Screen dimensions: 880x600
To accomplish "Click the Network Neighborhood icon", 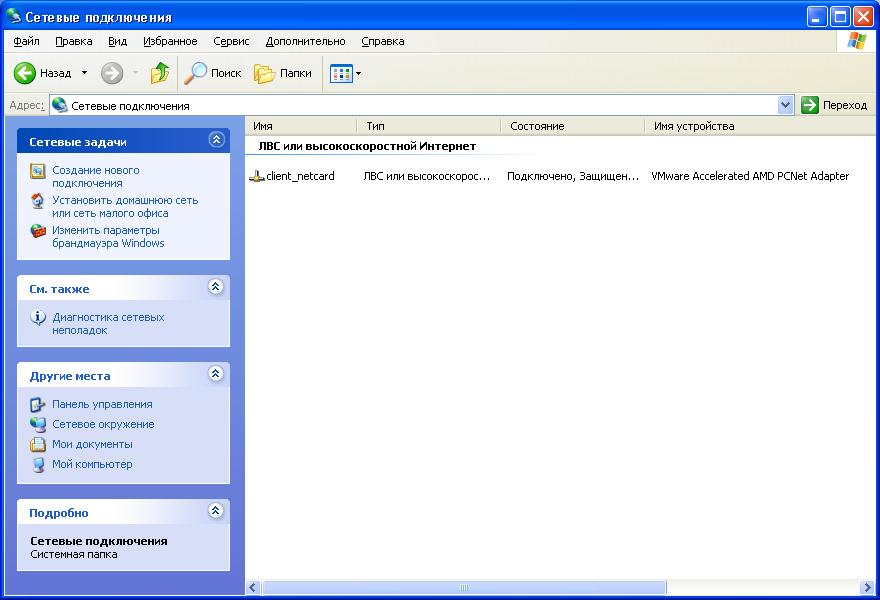I will [x=38, y=424].
